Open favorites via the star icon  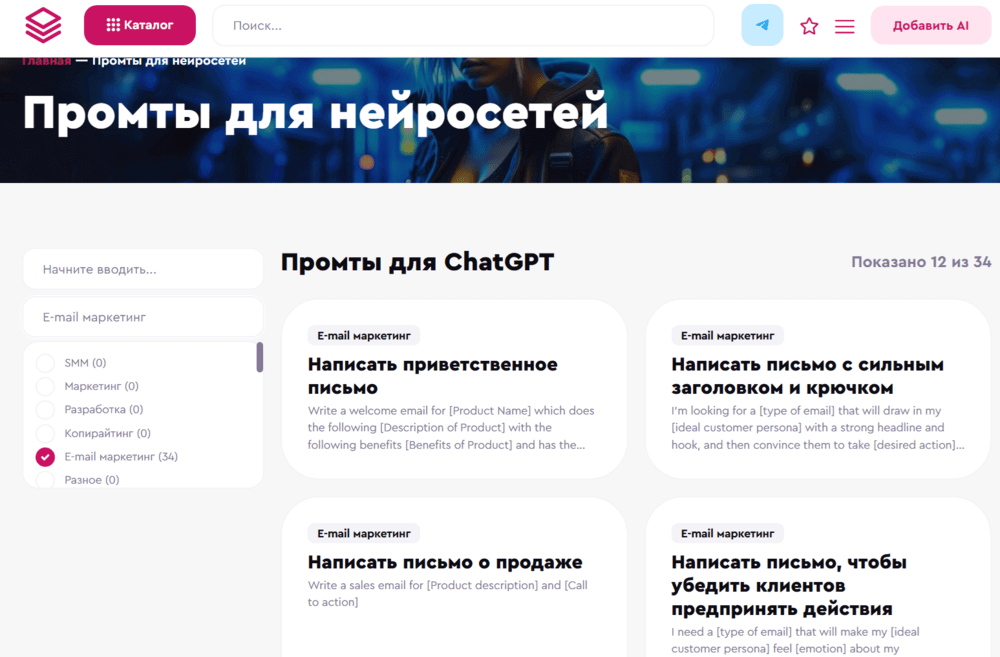coord(809,26)
